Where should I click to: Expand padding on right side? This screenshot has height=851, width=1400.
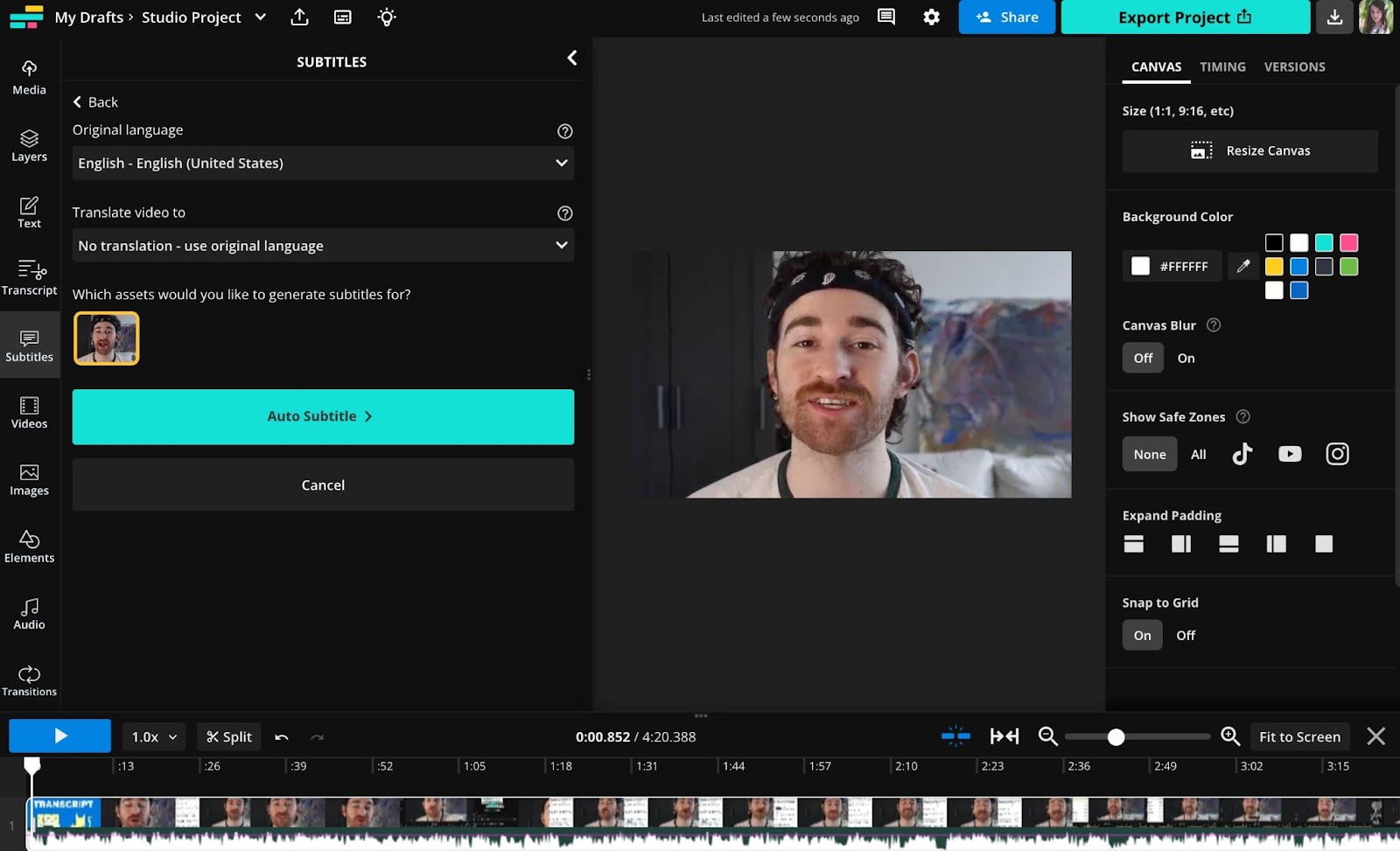pyautogui.click(x=1181, y=544)
